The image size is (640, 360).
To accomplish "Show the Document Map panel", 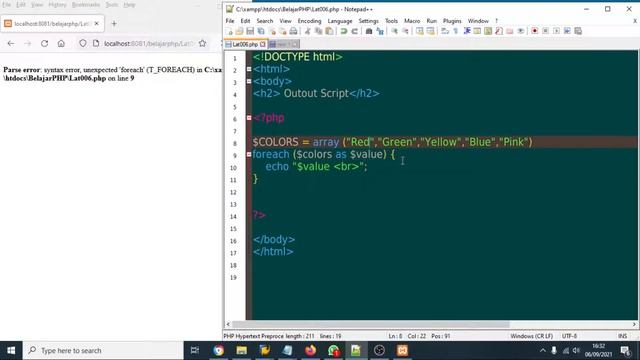I will (x=488, y=31).
